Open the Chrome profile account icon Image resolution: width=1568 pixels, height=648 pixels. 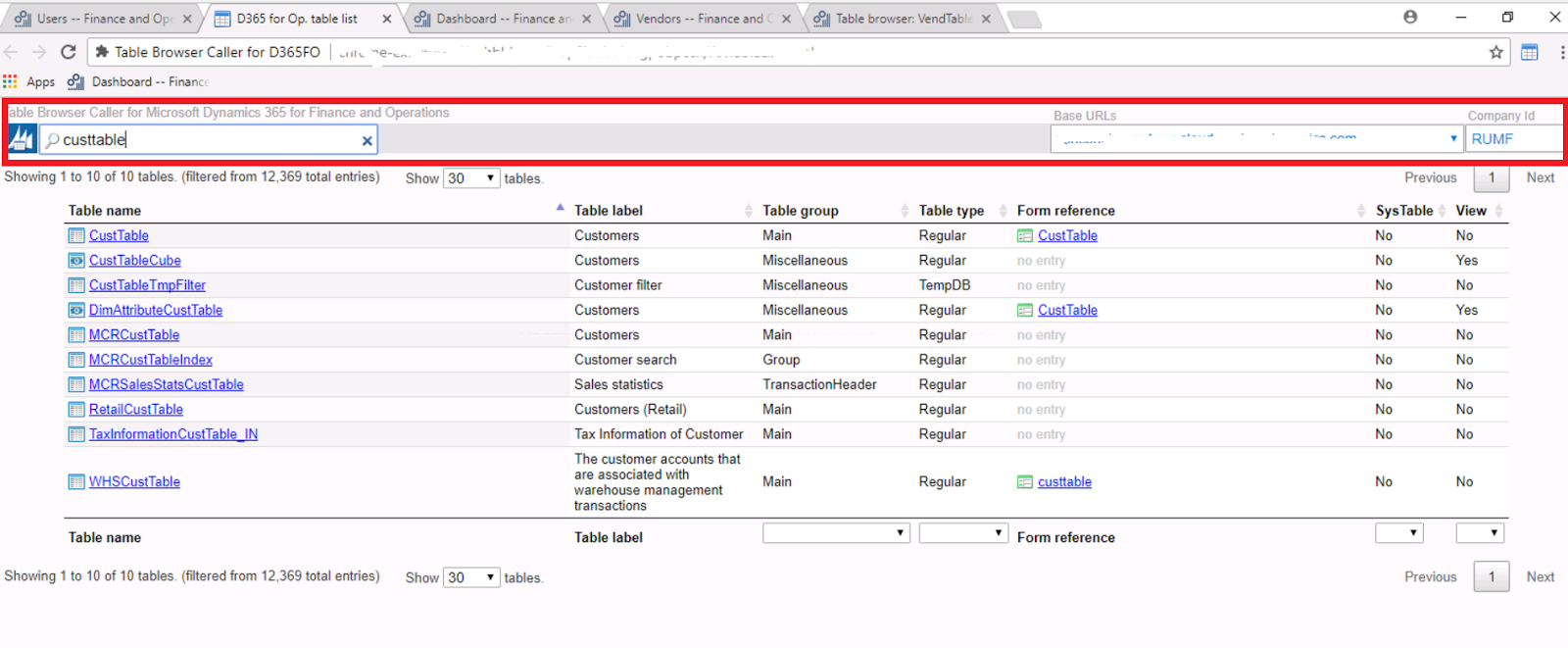coord(1410,17)
